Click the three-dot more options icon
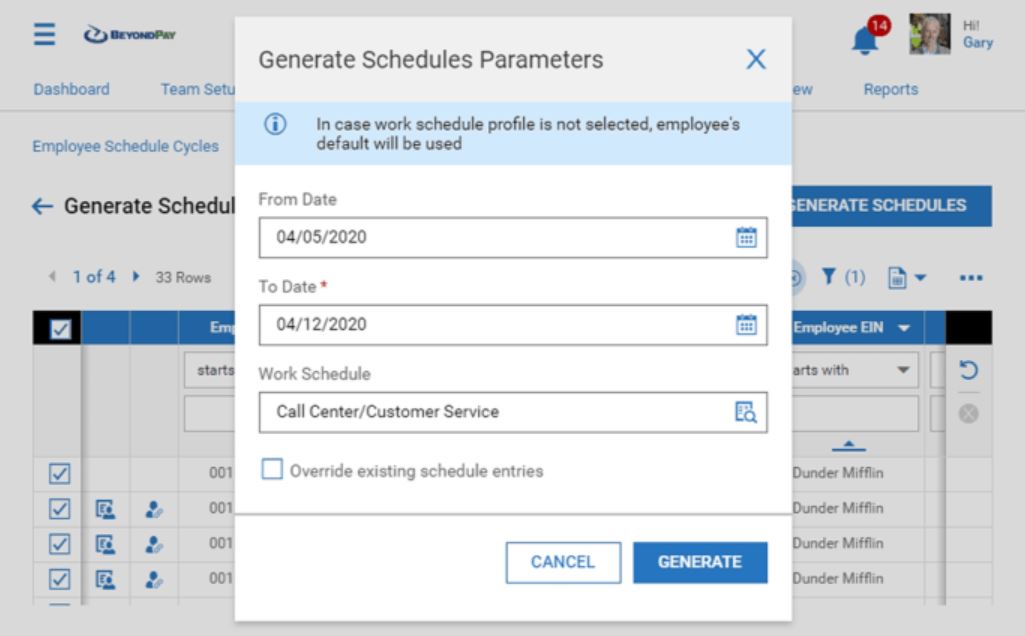1025x636 pixels. (971, 278)
